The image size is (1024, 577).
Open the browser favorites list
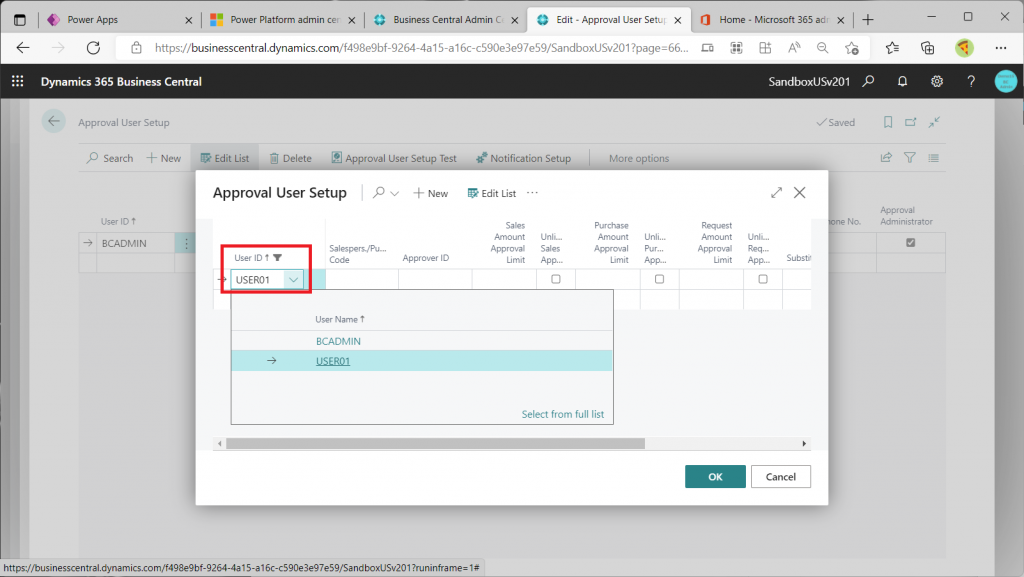click(892, 48)
